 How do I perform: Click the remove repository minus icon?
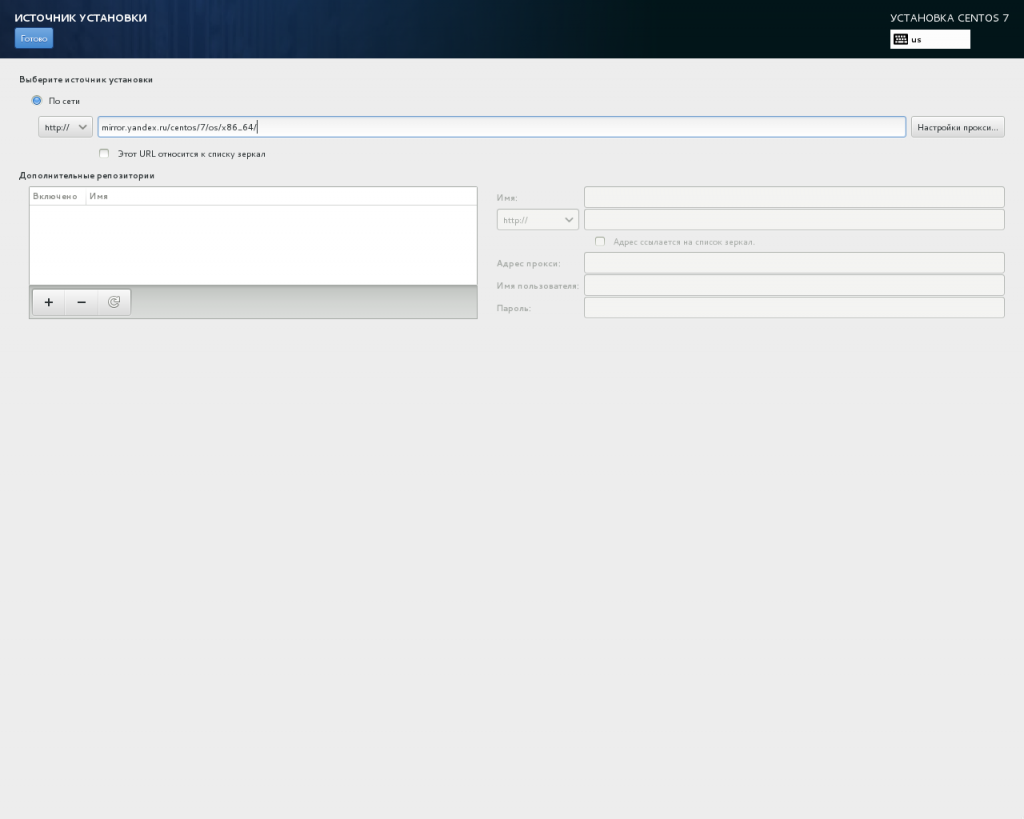[81, 302]
